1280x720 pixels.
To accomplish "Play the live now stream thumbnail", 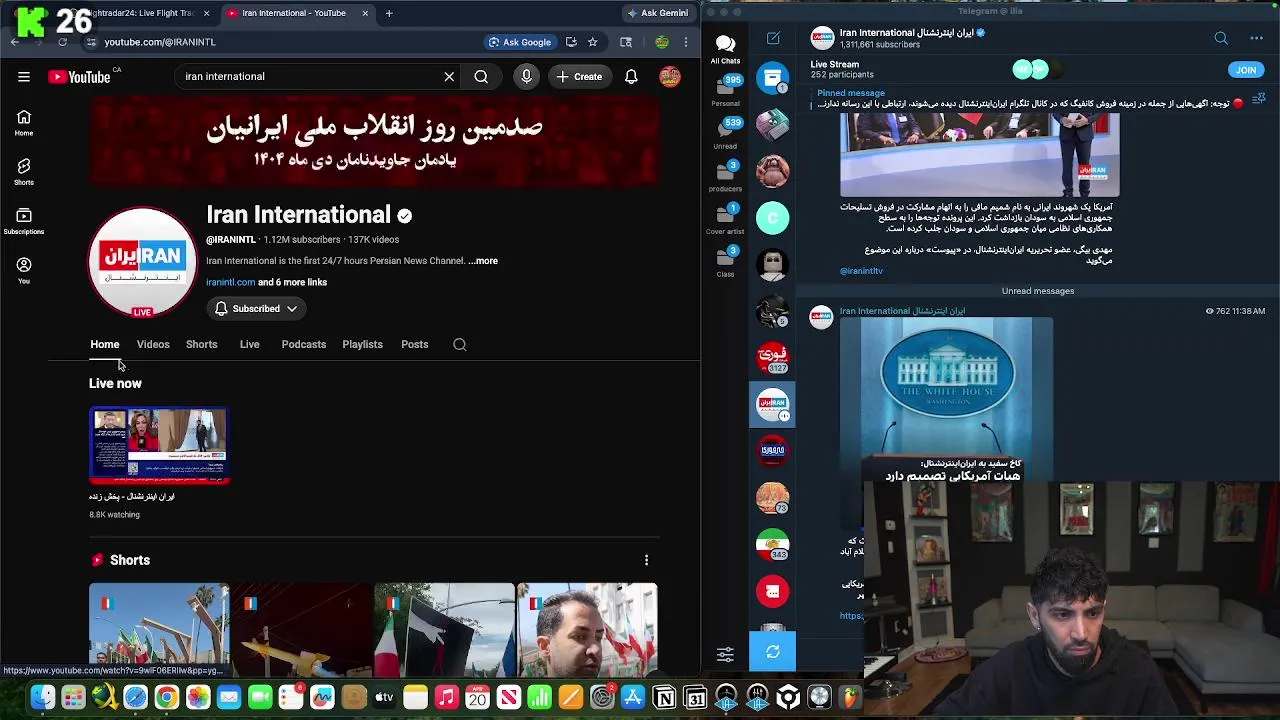I will [x=159, y=446].
